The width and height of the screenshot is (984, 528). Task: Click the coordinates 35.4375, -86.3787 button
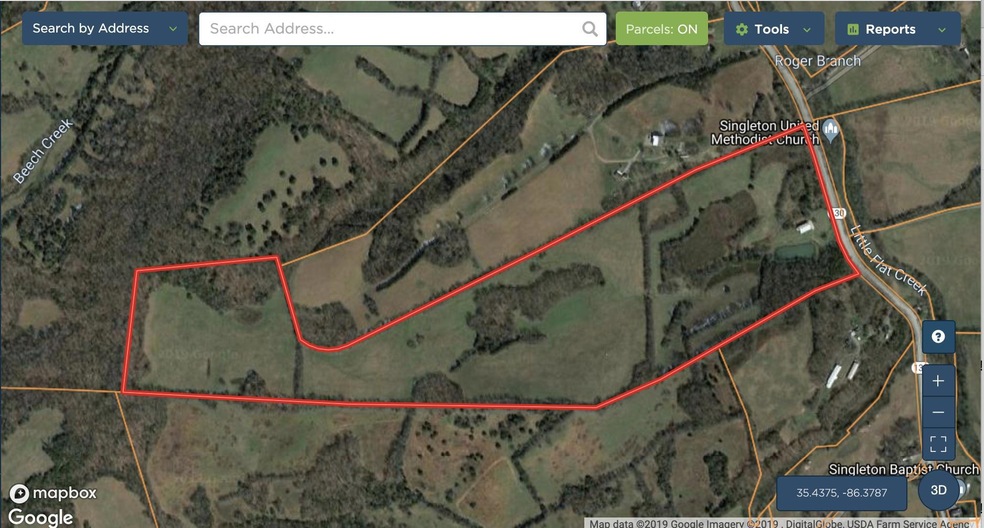click(842, 493)
